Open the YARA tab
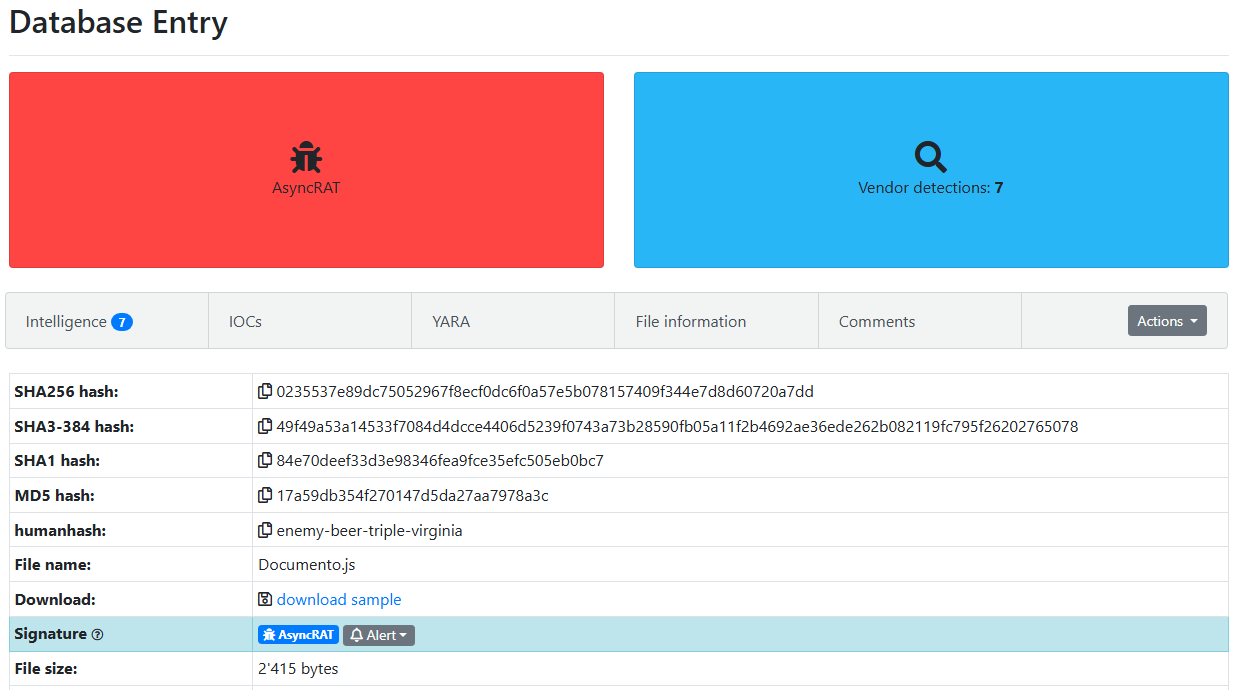The height and width of the screenshot is (690, 1247). pyautogui.click(x=451, y=320)
